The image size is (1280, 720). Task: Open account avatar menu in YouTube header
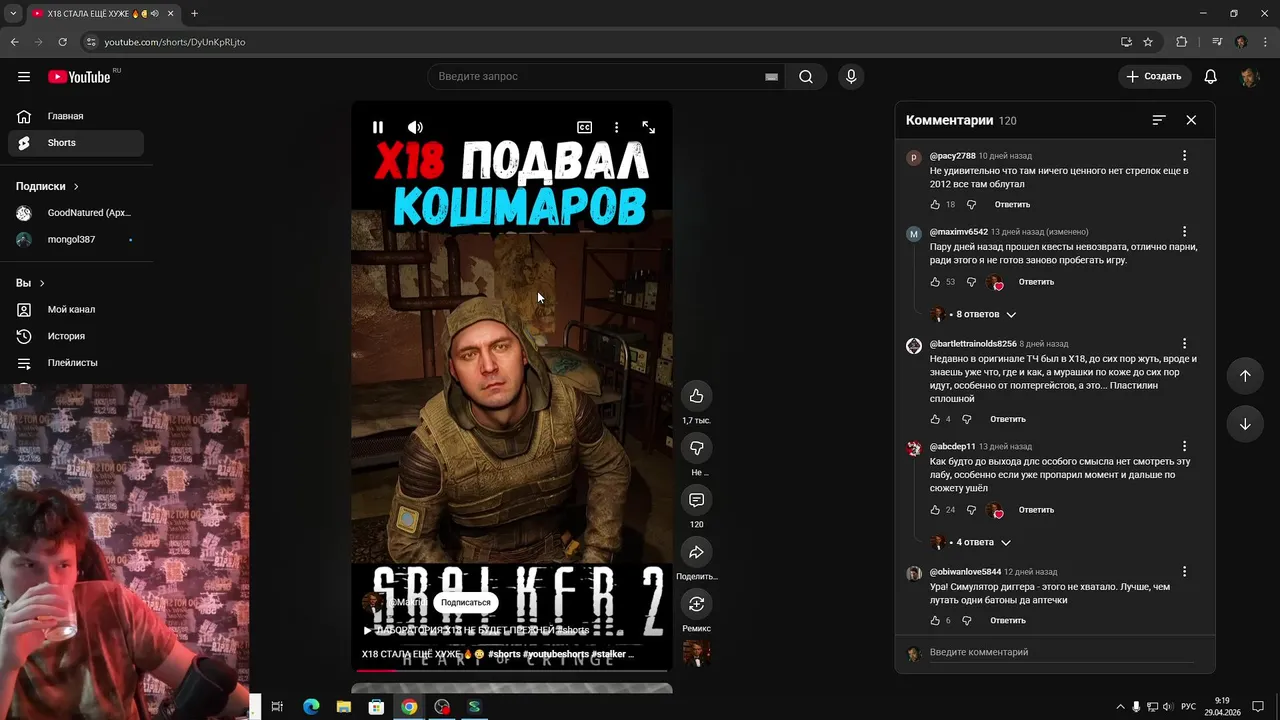[1249, 77]
